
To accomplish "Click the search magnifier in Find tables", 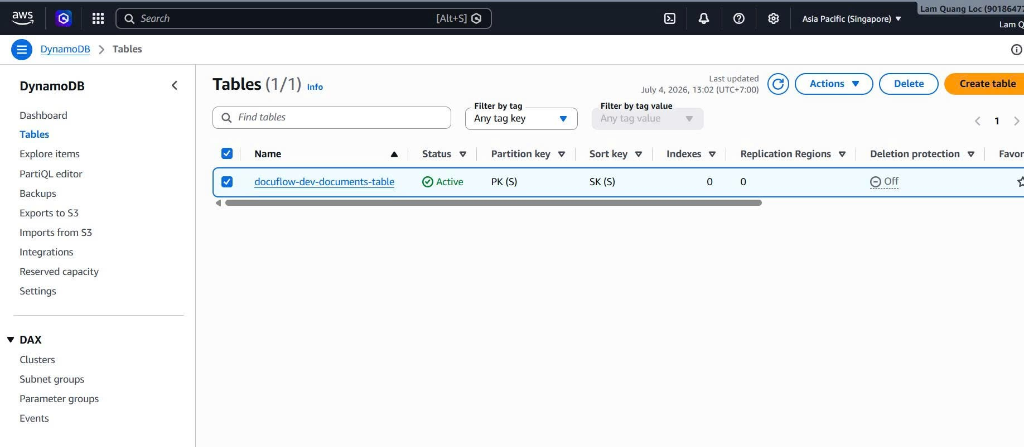I will coord(227,118).
